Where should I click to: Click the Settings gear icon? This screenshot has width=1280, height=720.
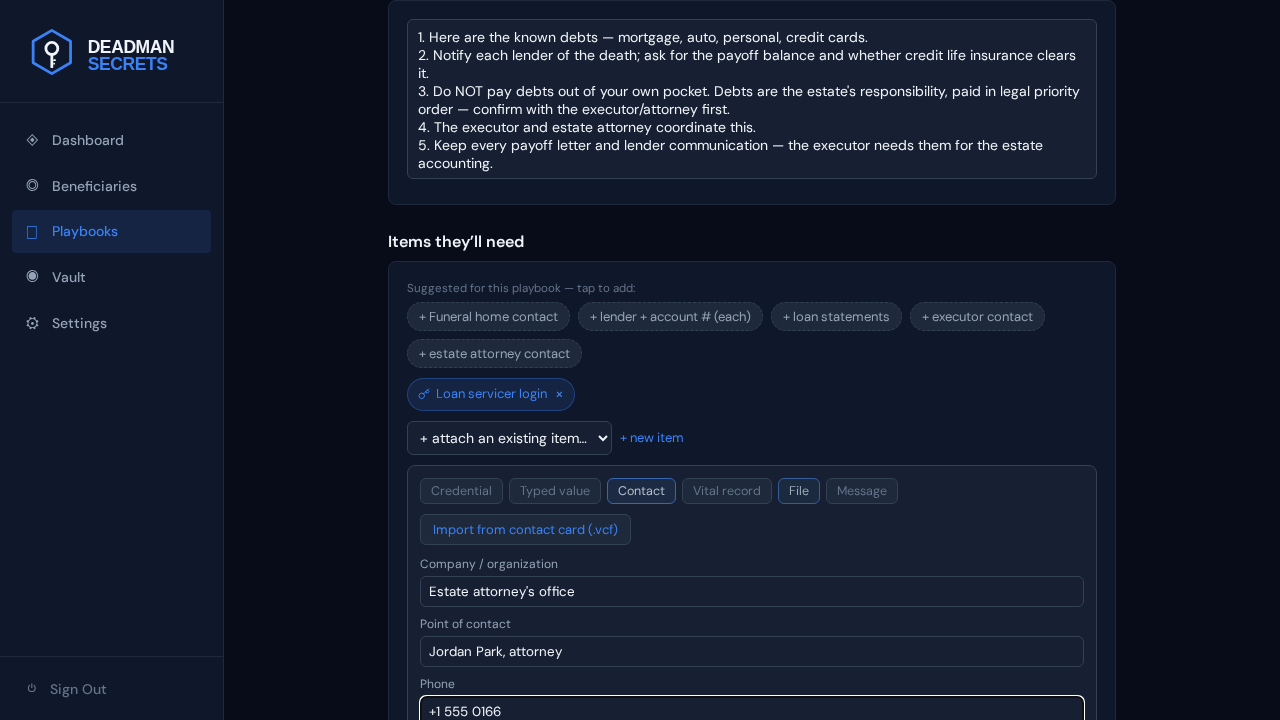(32, 323)
